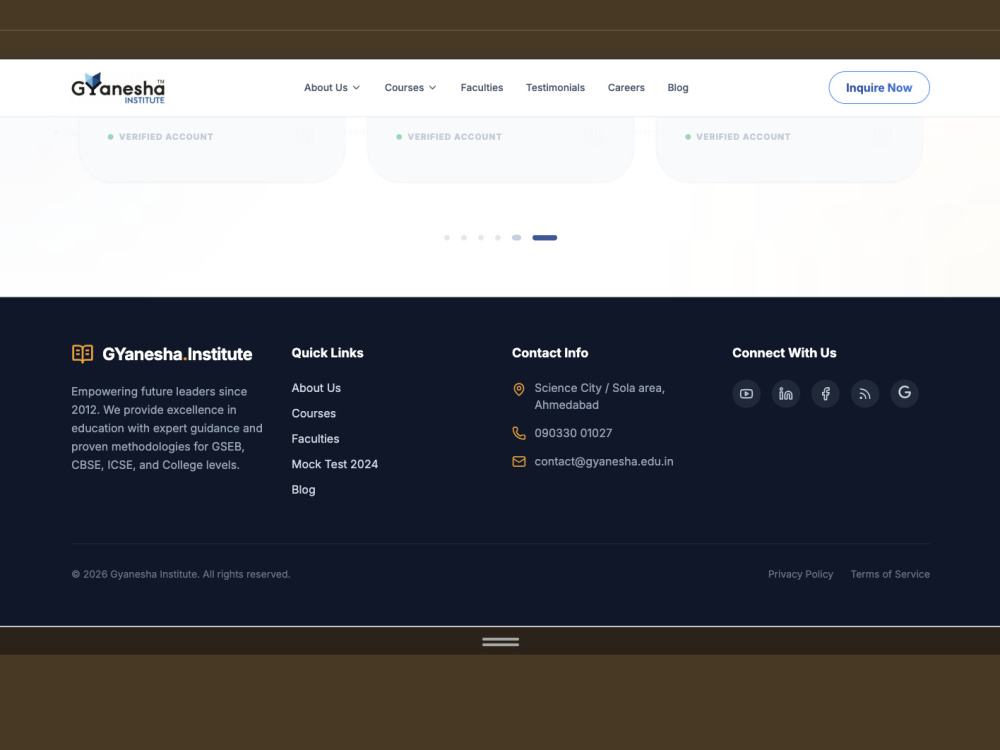Click the phone number 090330 01027
Screen dimensions: 1000x750
573,433
